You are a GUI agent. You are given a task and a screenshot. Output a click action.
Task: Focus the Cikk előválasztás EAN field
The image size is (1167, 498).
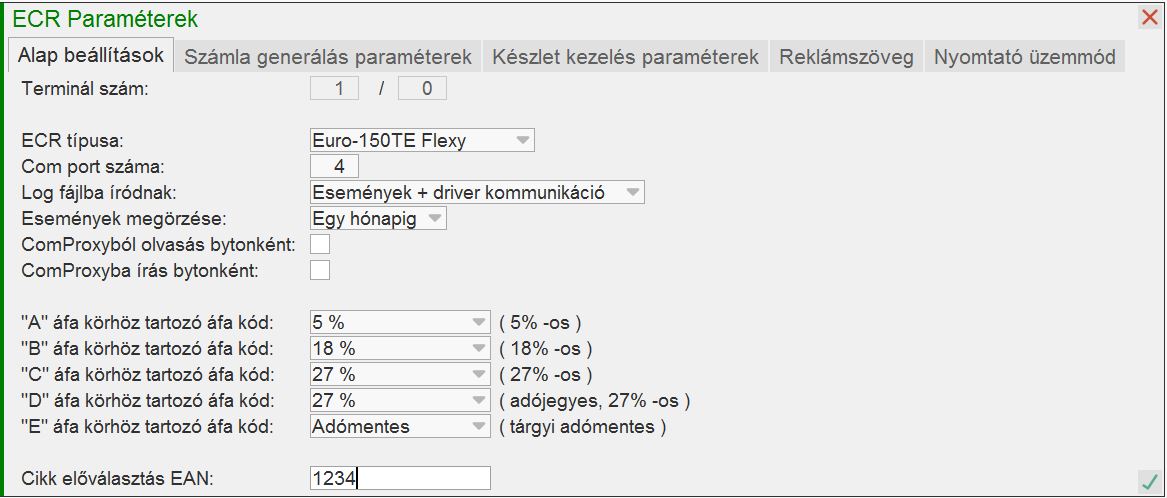coord(400,479)
